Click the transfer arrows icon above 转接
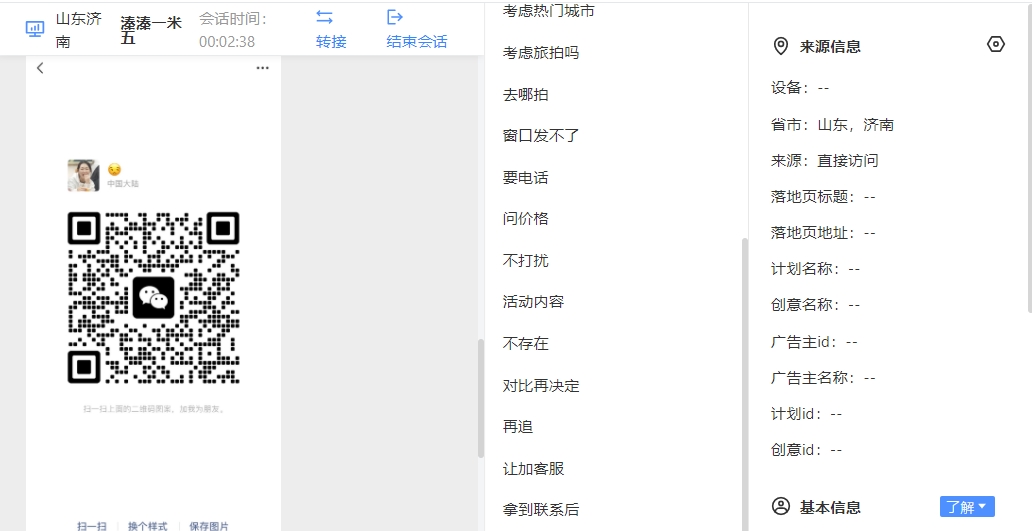The height and width of the screenshot is (531, 1032). (x=324, y=16)
